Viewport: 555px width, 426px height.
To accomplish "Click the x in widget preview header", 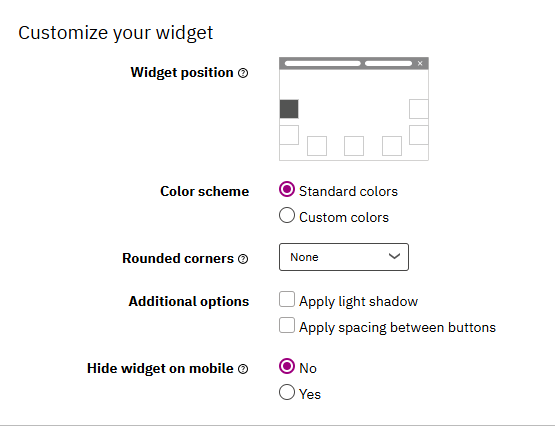I will (x=420, y=63).
